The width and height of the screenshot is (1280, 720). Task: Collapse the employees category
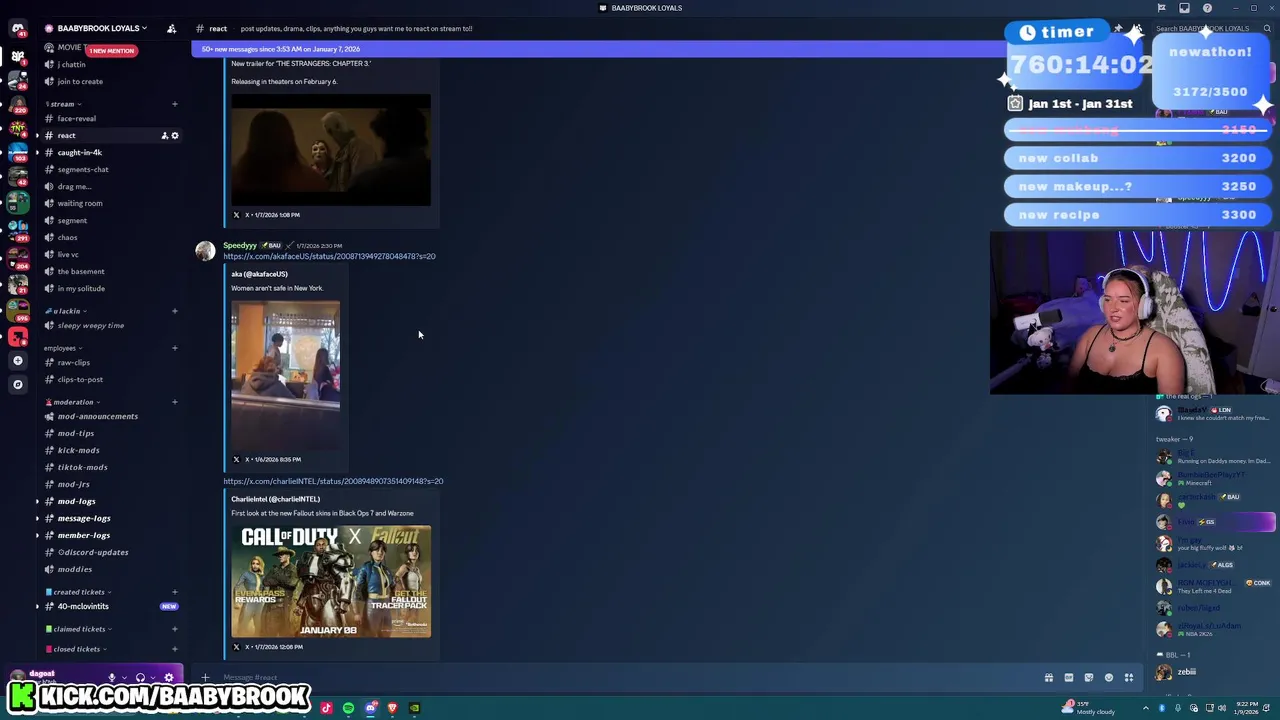(x=63, y=348)
